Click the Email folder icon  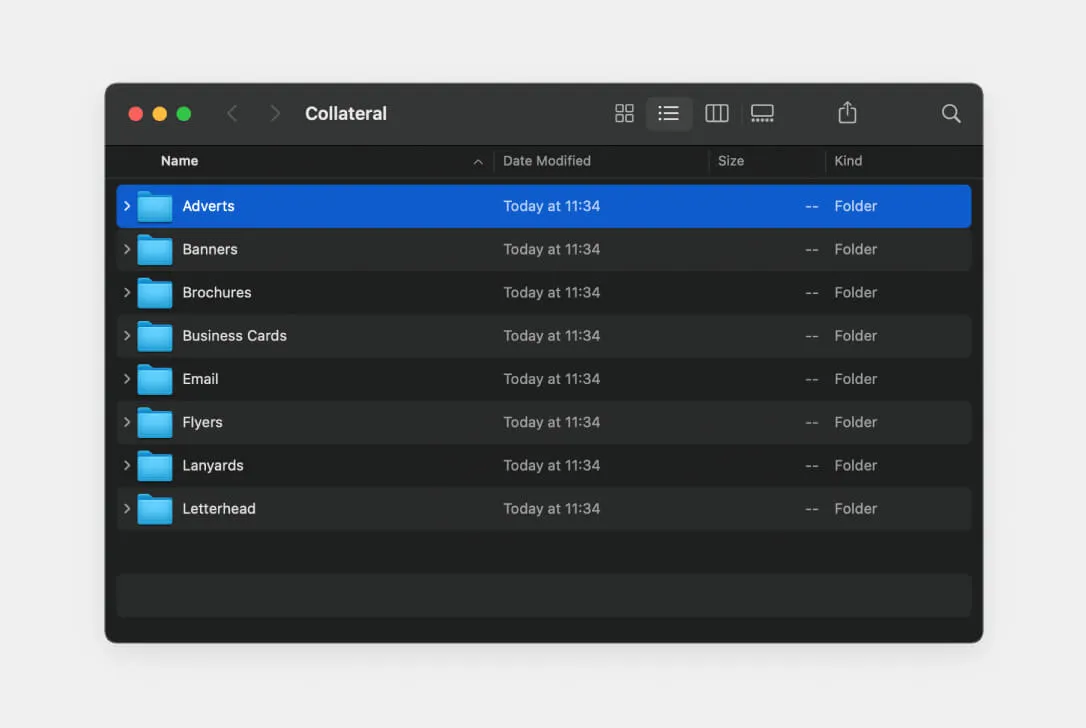pyautogui.click(x=154, y=380)
